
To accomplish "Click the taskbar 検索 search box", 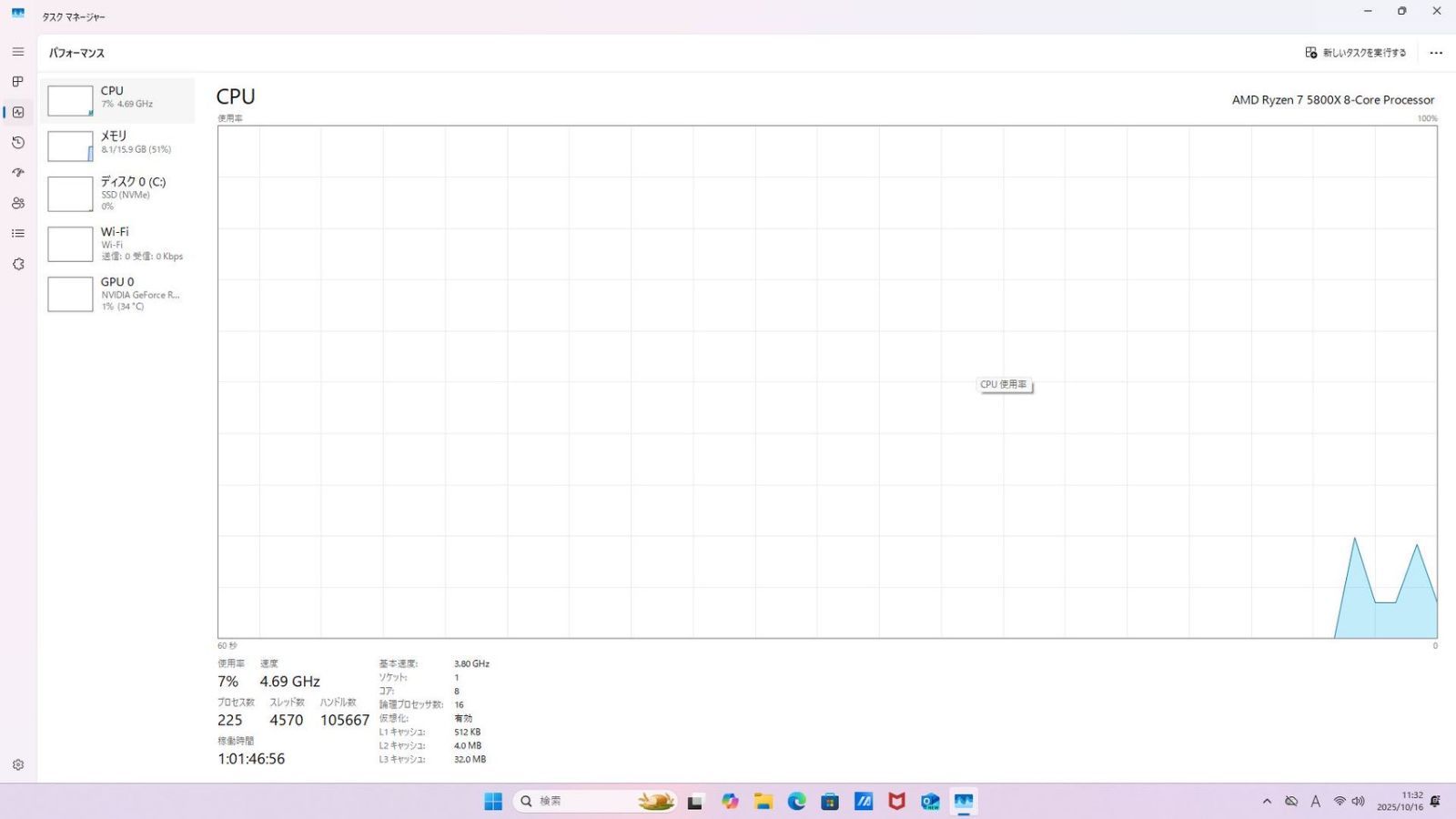I will pos(573,802).
